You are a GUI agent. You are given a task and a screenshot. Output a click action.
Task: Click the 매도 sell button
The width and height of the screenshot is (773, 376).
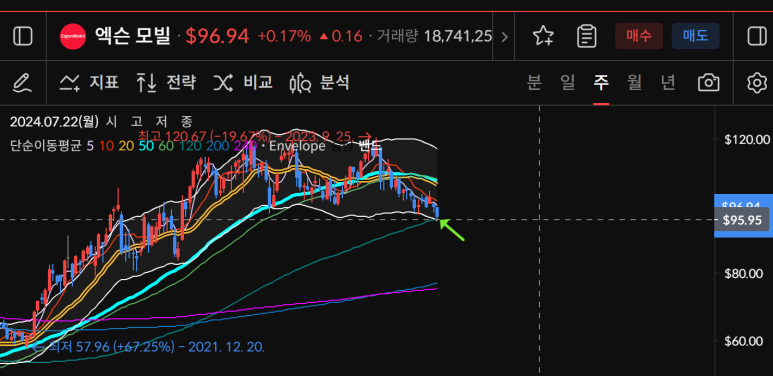[696, 36]
